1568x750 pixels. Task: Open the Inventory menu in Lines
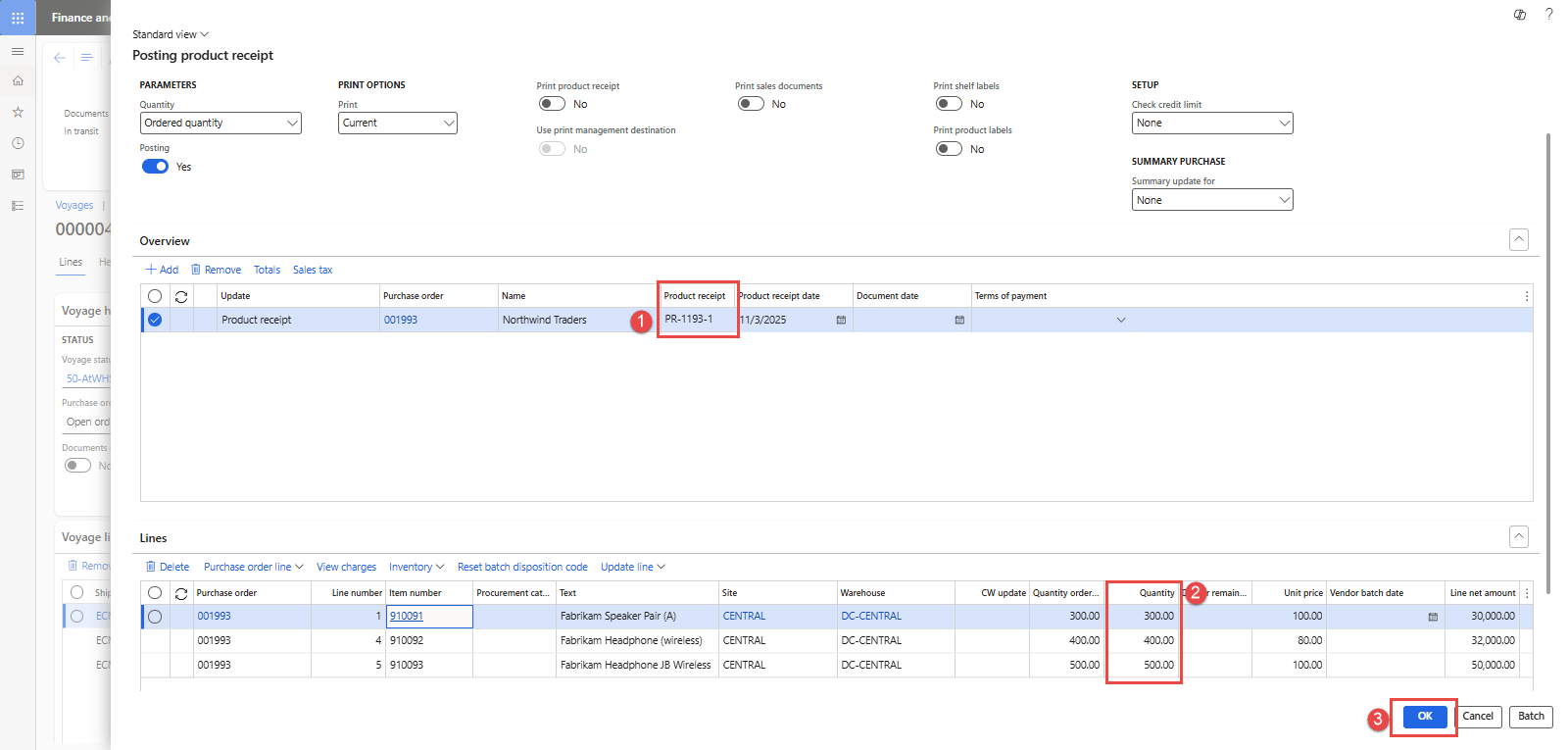416,567
